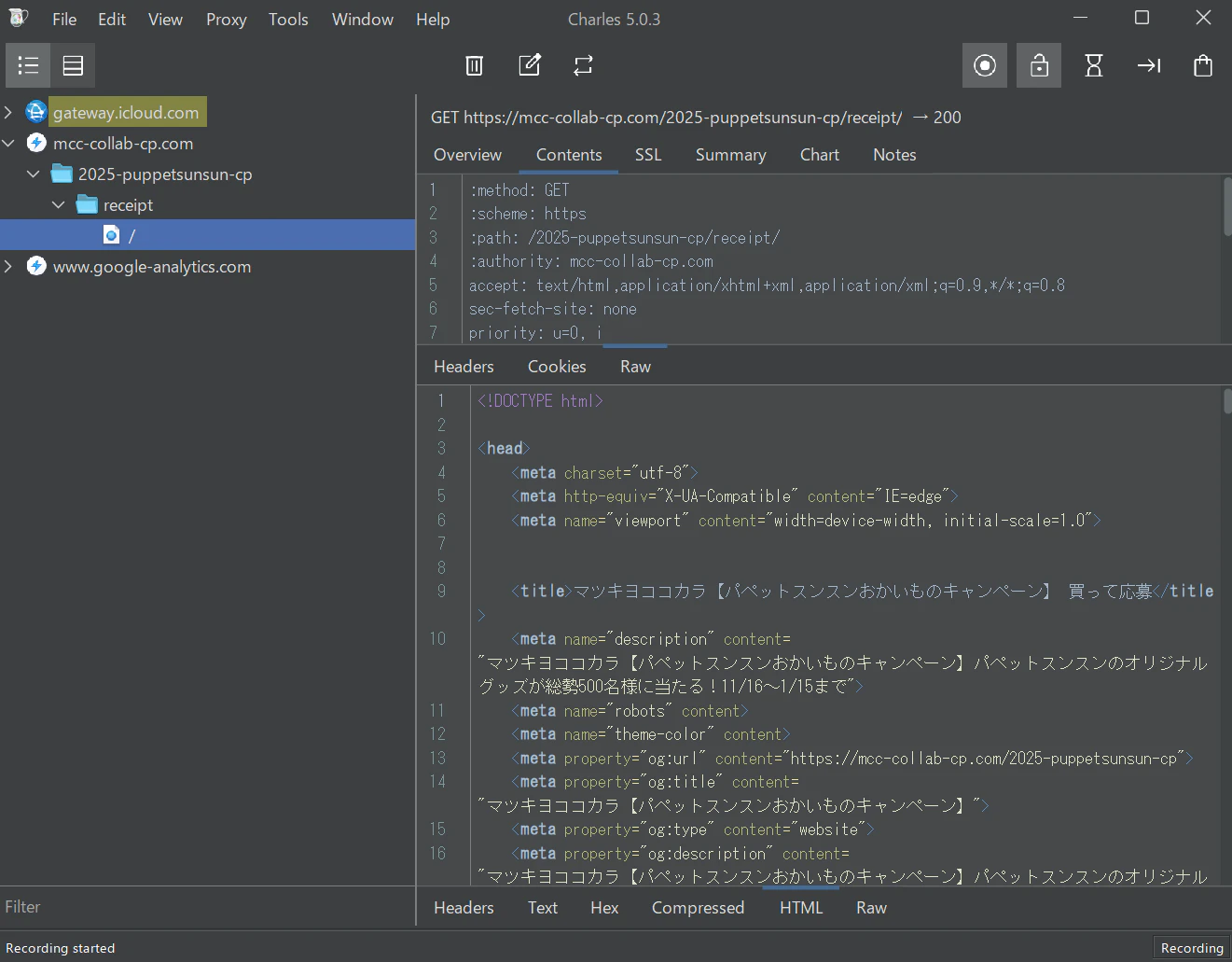The height and width of the screenshot is (962, 1232).
Task: Switch to the Notes tab
Action: click(x=894, y=155)
